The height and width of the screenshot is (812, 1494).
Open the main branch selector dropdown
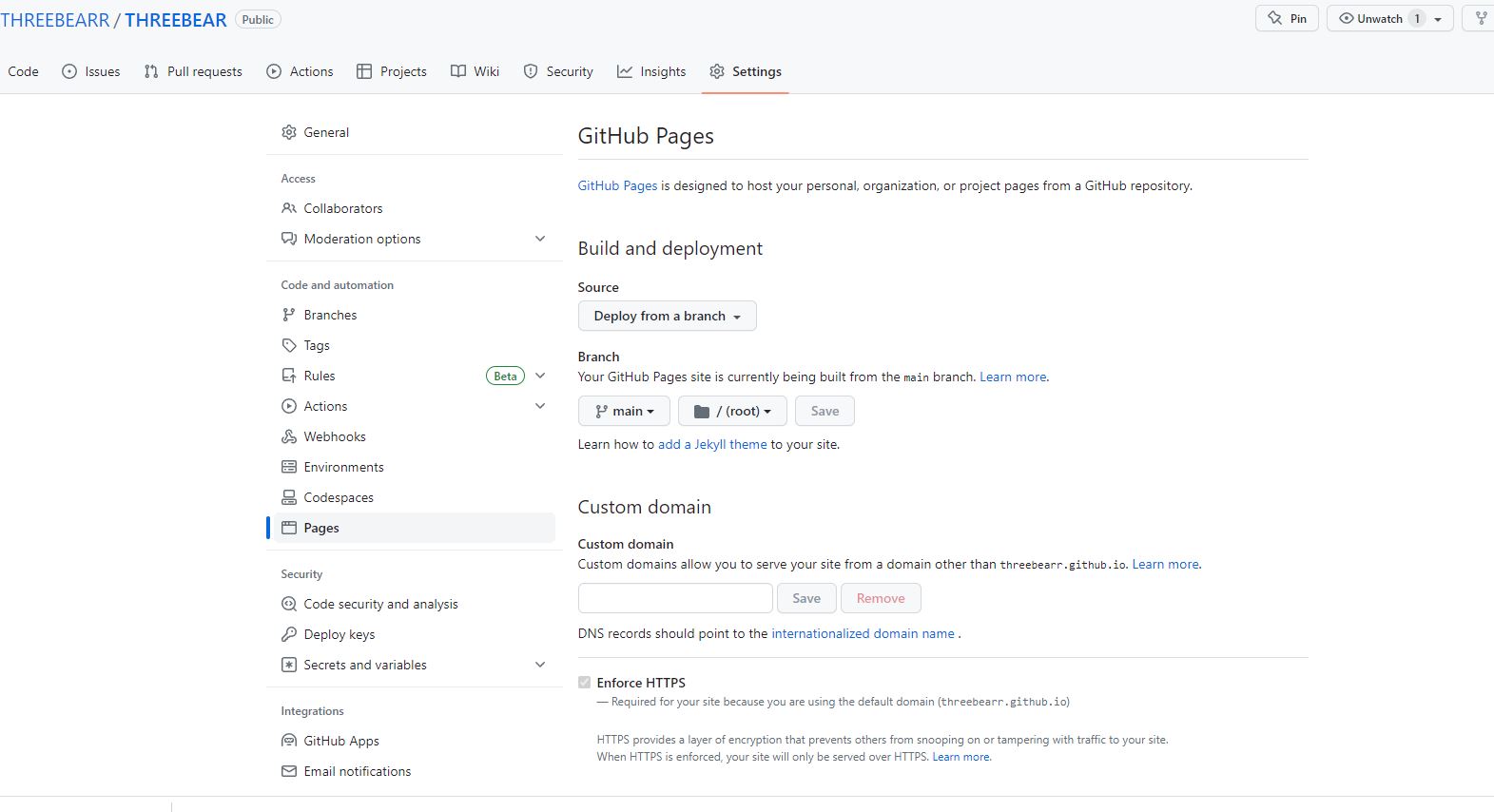(624, 411)
